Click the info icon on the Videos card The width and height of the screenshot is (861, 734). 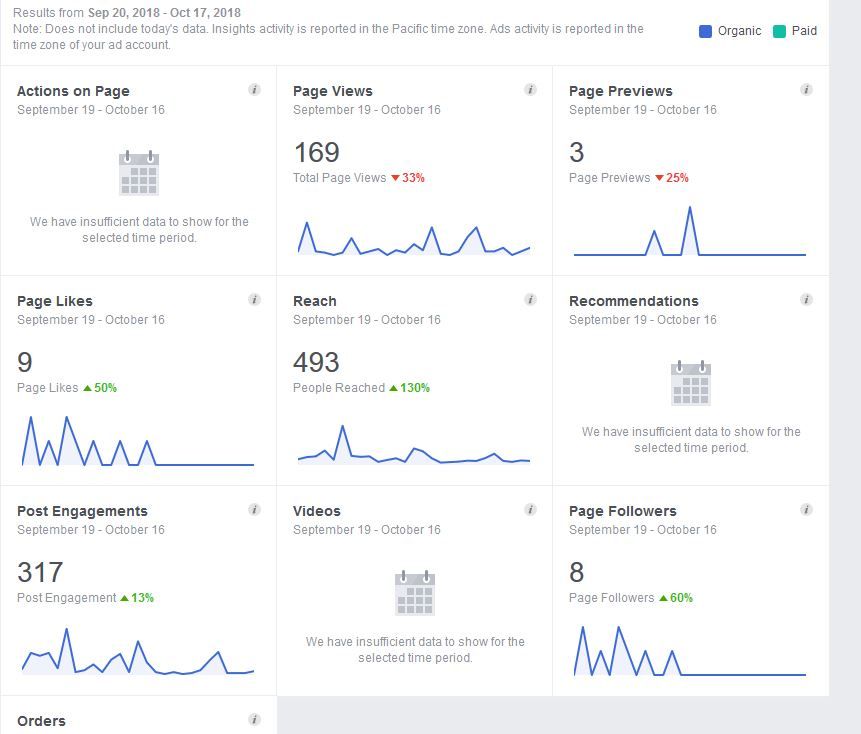(531, 508)
